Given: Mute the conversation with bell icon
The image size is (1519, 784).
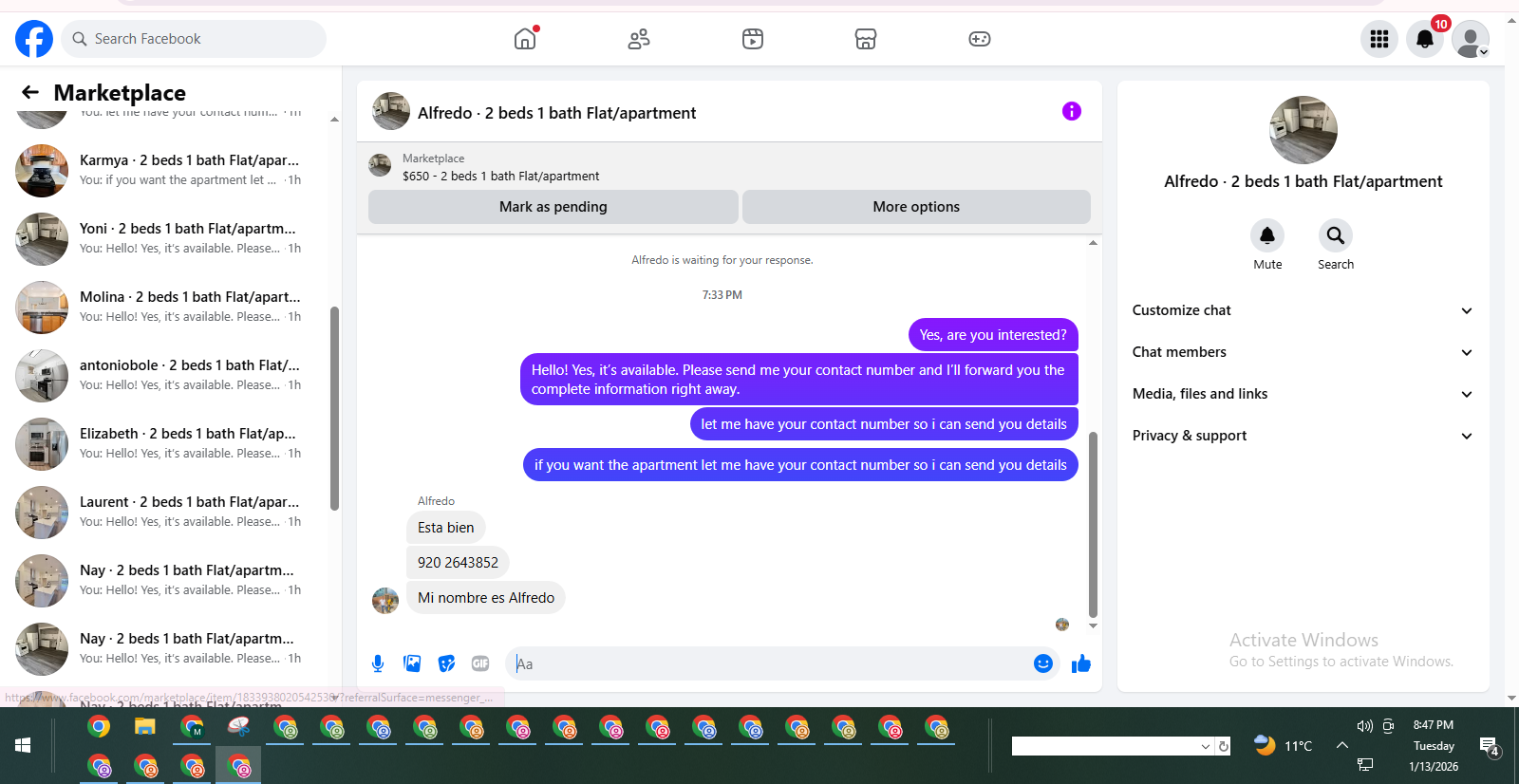Looking at the screenshot, I should [1267, 235].
